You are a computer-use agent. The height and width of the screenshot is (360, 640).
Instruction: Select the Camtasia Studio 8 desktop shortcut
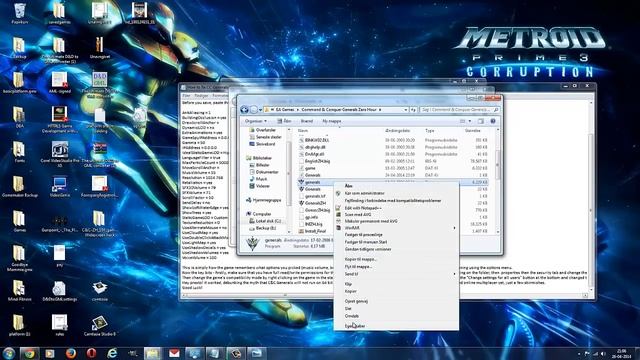coord(100,325)
